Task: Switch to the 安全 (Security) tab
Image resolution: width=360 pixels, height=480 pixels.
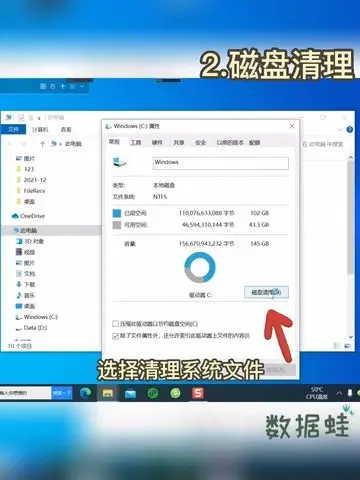Action: (200, 143)
